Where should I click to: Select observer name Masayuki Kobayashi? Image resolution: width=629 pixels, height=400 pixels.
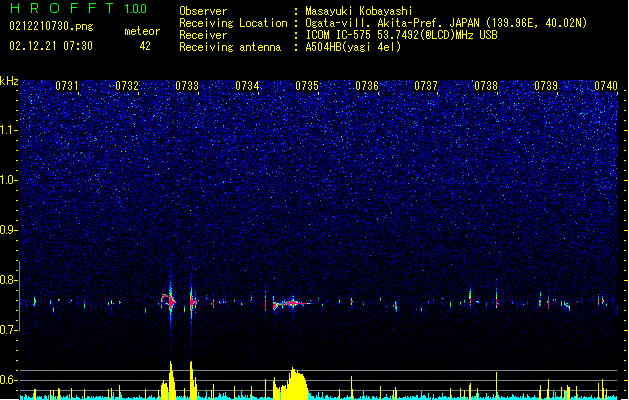[x=359, y=11]
